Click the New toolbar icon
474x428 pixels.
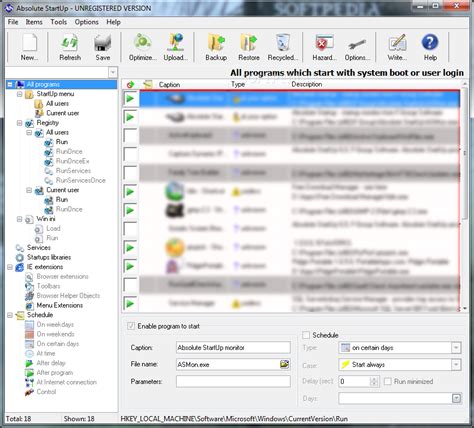[29, 47]
